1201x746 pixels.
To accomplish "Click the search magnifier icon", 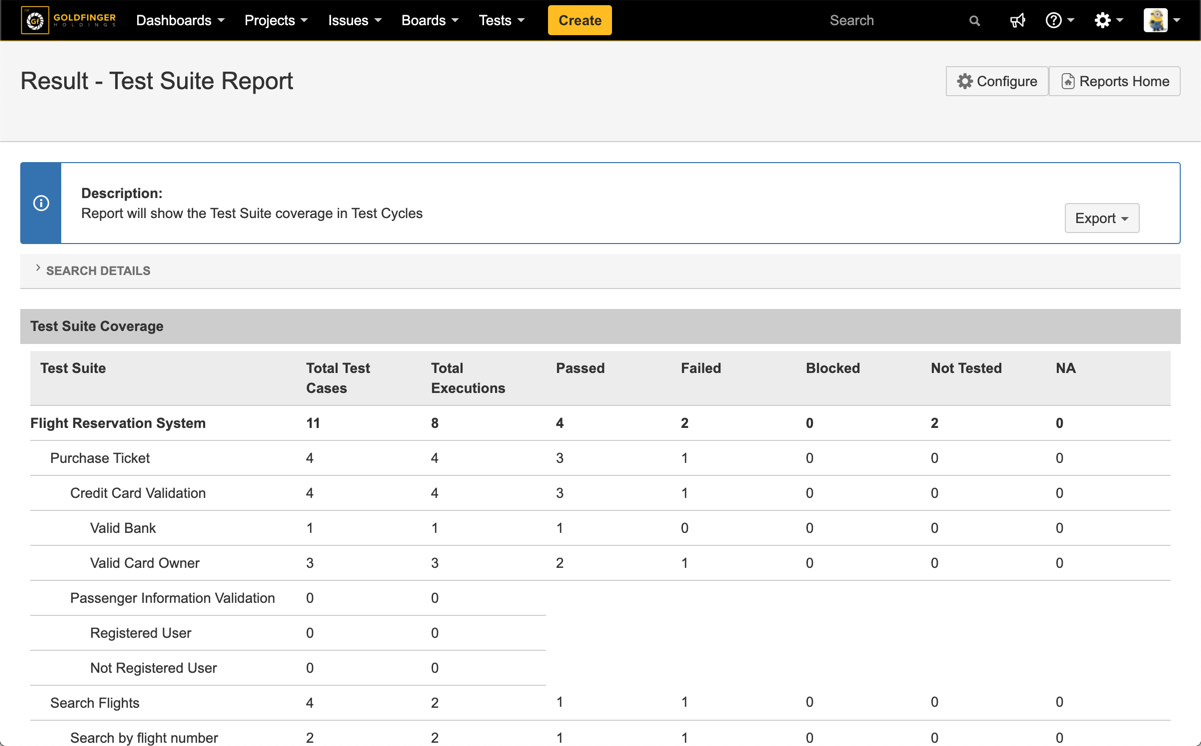I will click(974, 21).
